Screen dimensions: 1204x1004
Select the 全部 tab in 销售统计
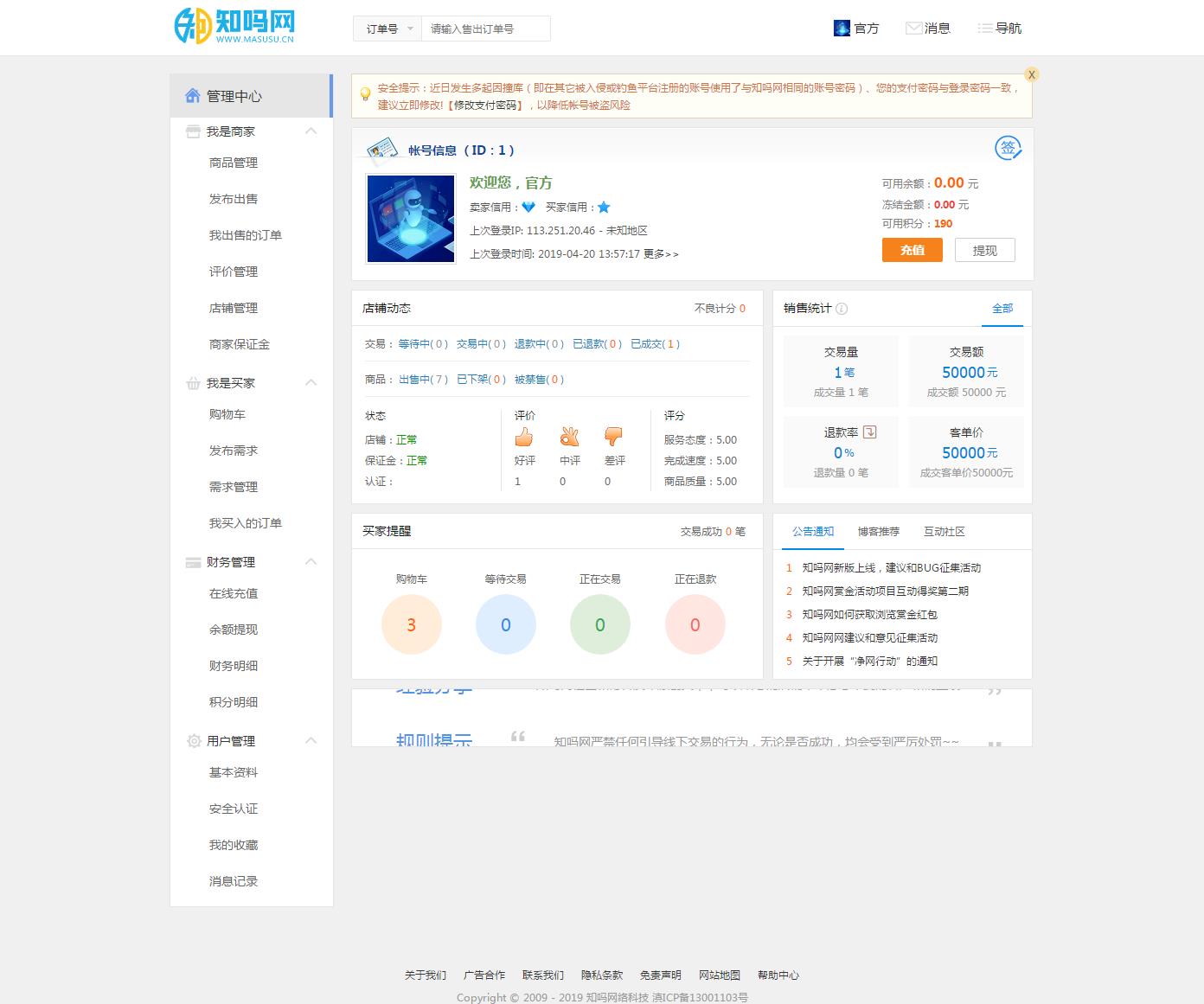click(x=1002, y=309)
